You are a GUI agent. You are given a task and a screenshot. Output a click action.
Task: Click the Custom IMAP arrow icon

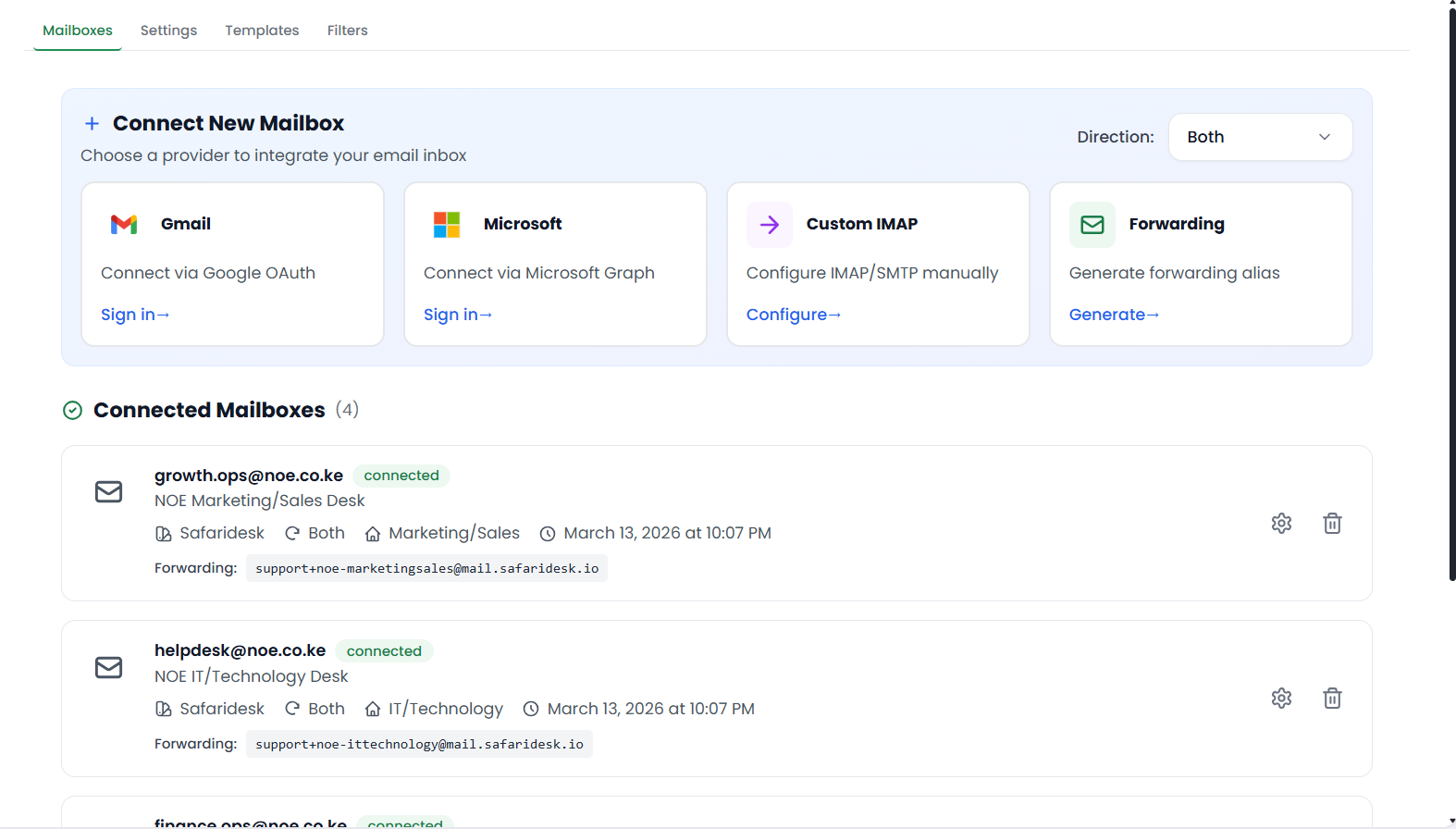[770, 225]
